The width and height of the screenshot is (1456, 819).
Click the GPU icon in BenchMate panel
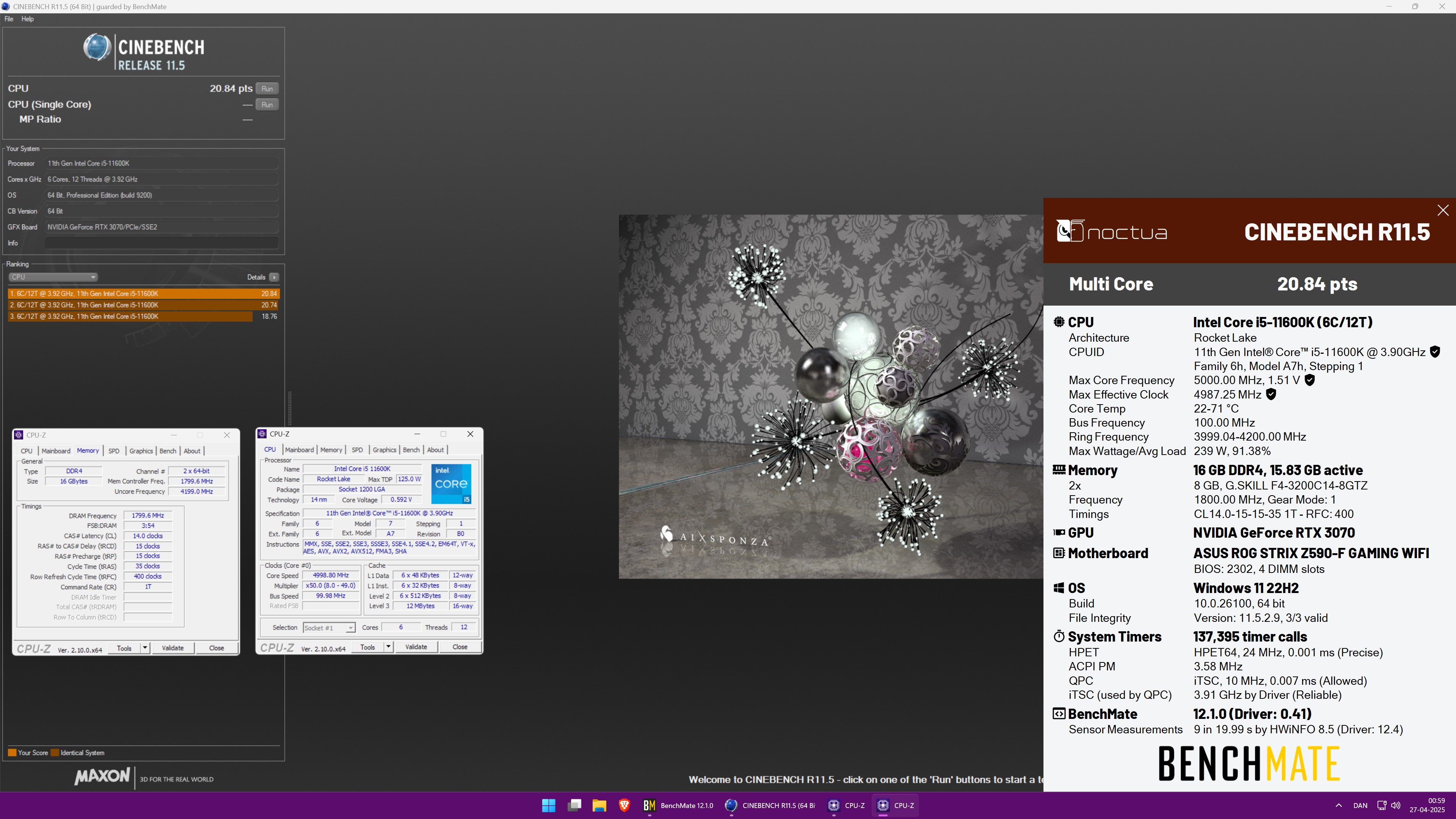coord(1059,532)
